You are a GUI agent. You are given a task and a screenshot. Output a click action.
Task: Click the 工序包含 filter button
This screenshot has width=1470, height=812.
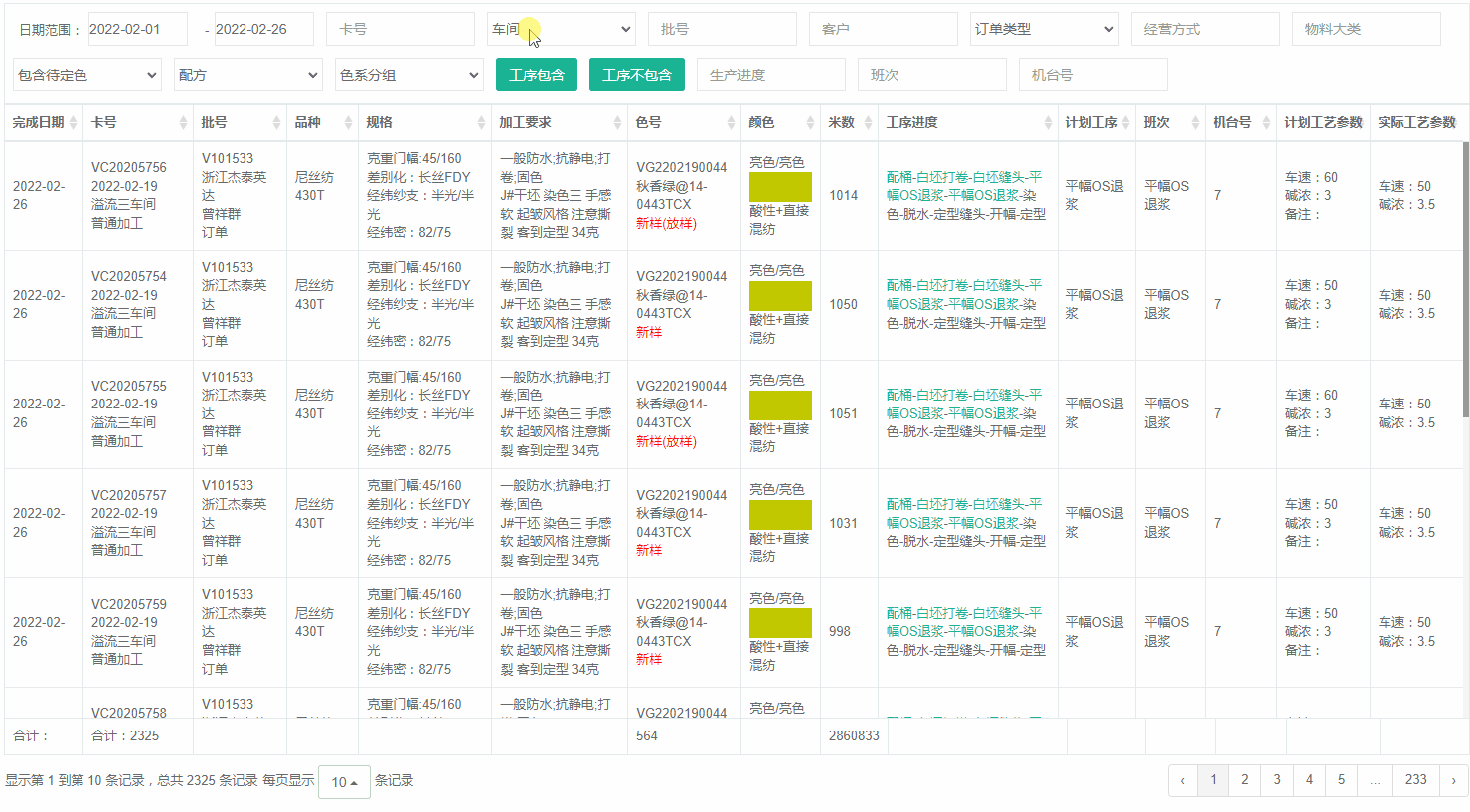tap(536, 74)
